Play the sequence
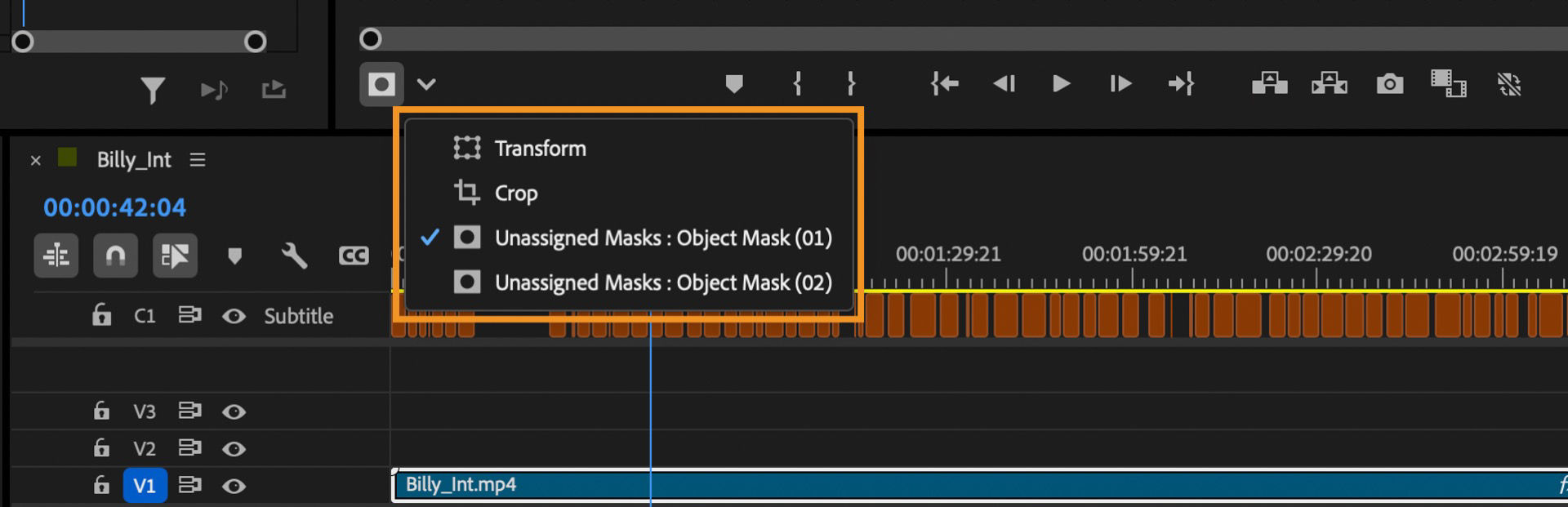Image resolution: width=1568 pixels, height=507 pixels. point(1061,84)
